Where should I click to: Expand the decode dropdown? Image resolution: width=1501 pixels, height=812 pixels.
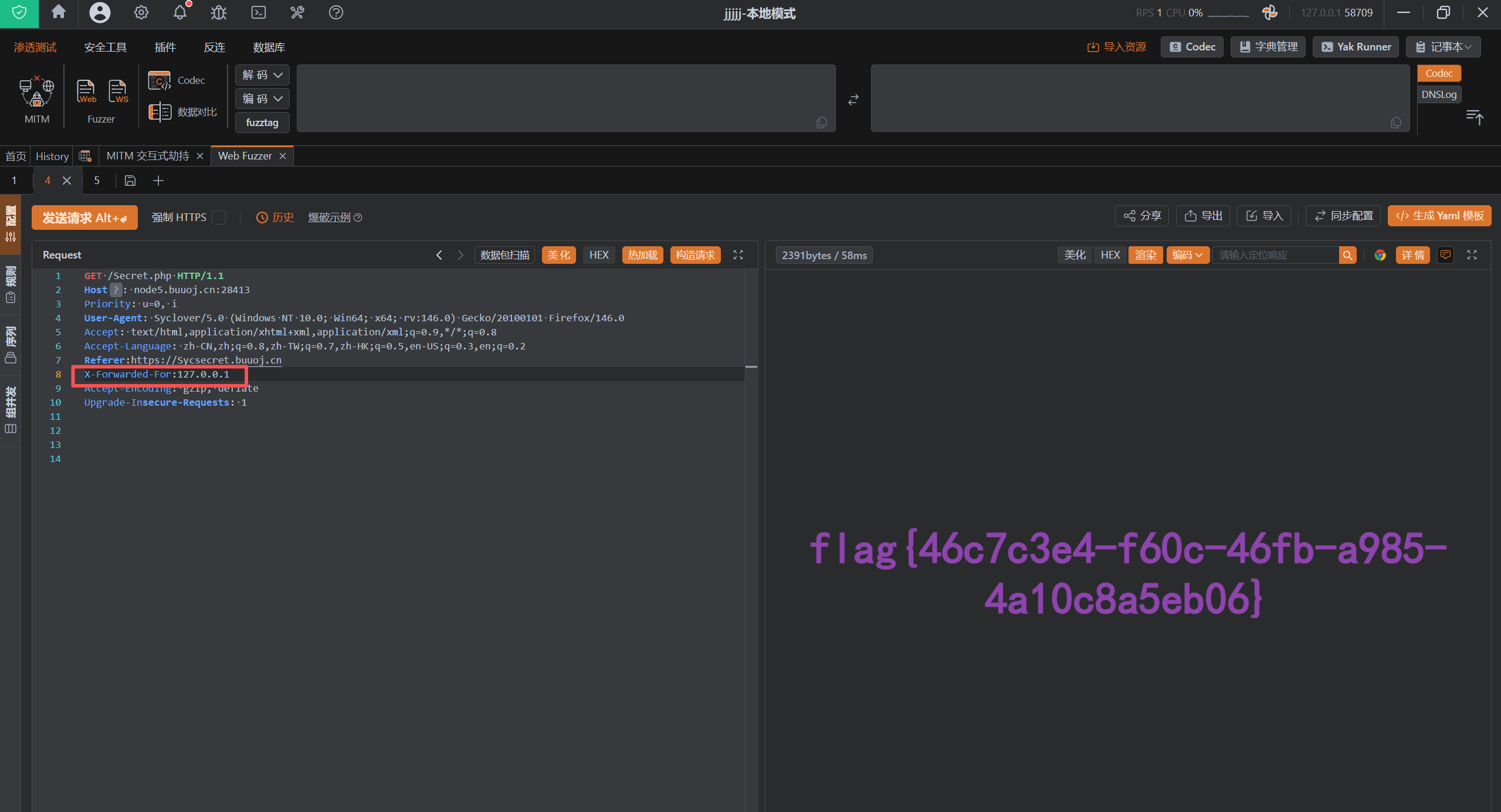(262, 75)
